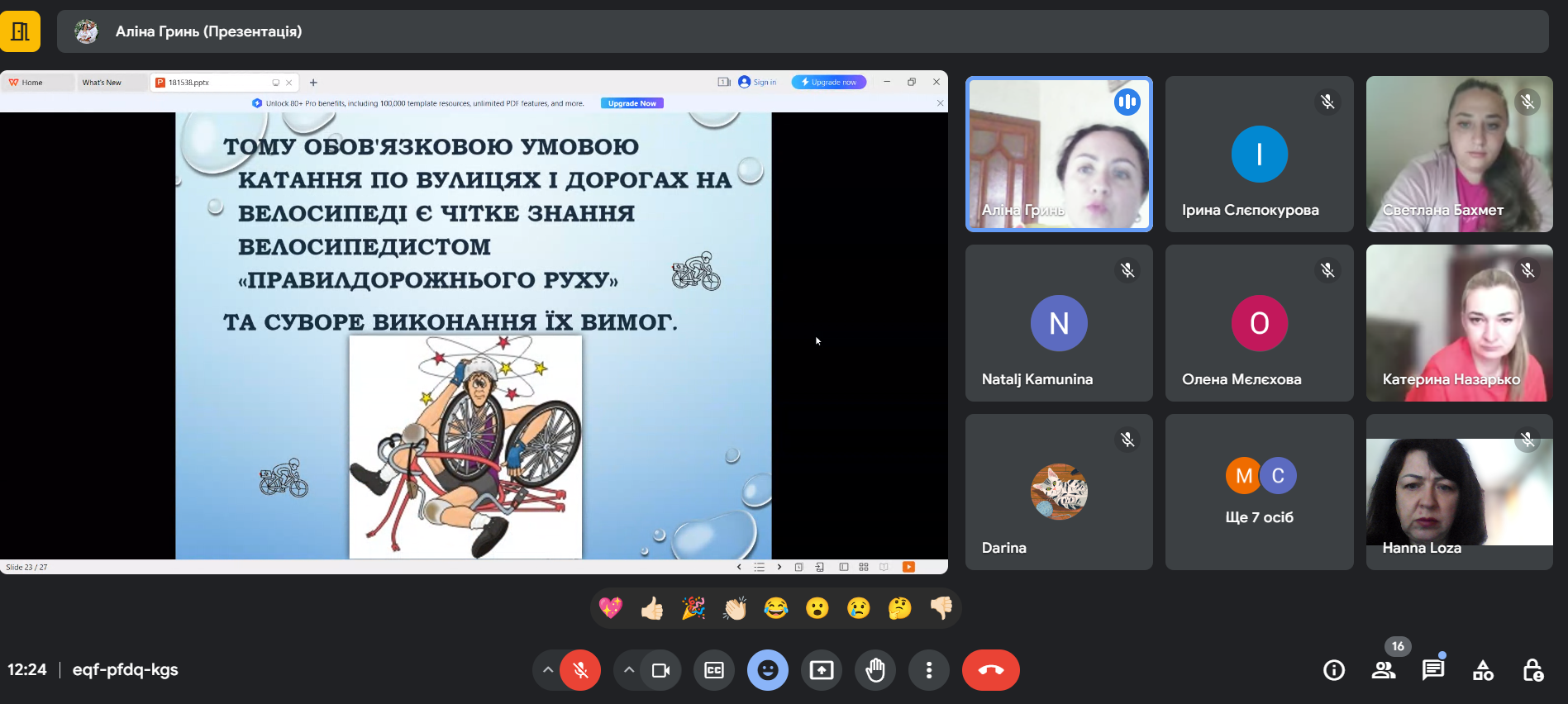This screenshot has width=1568, height=704.
Task: Click the raise hand icon
Action: 875,670
